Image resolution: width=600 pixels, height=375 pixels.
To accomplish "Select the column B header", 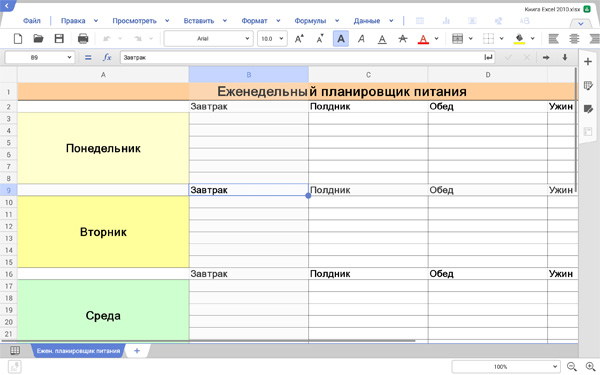I will [249, 75].
